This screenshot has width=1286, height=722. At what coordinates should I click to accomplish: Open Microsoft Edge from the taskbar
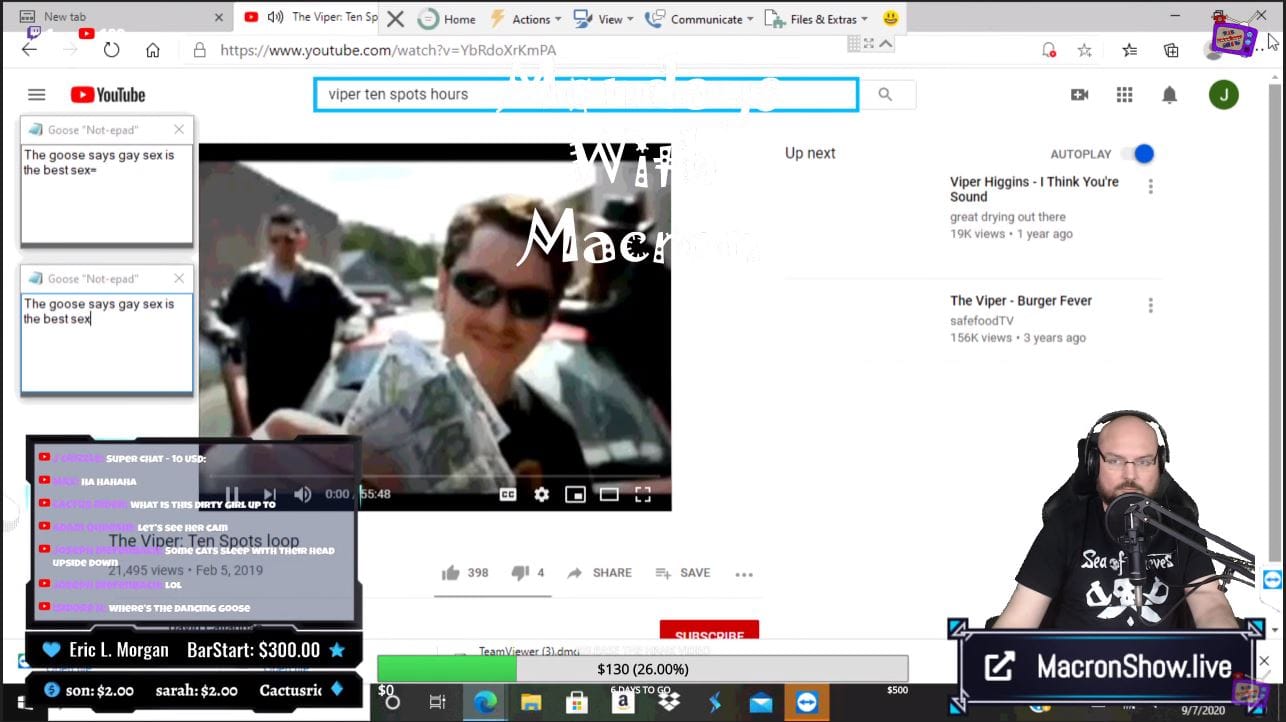pyautogui.click(x=484, y=702)
